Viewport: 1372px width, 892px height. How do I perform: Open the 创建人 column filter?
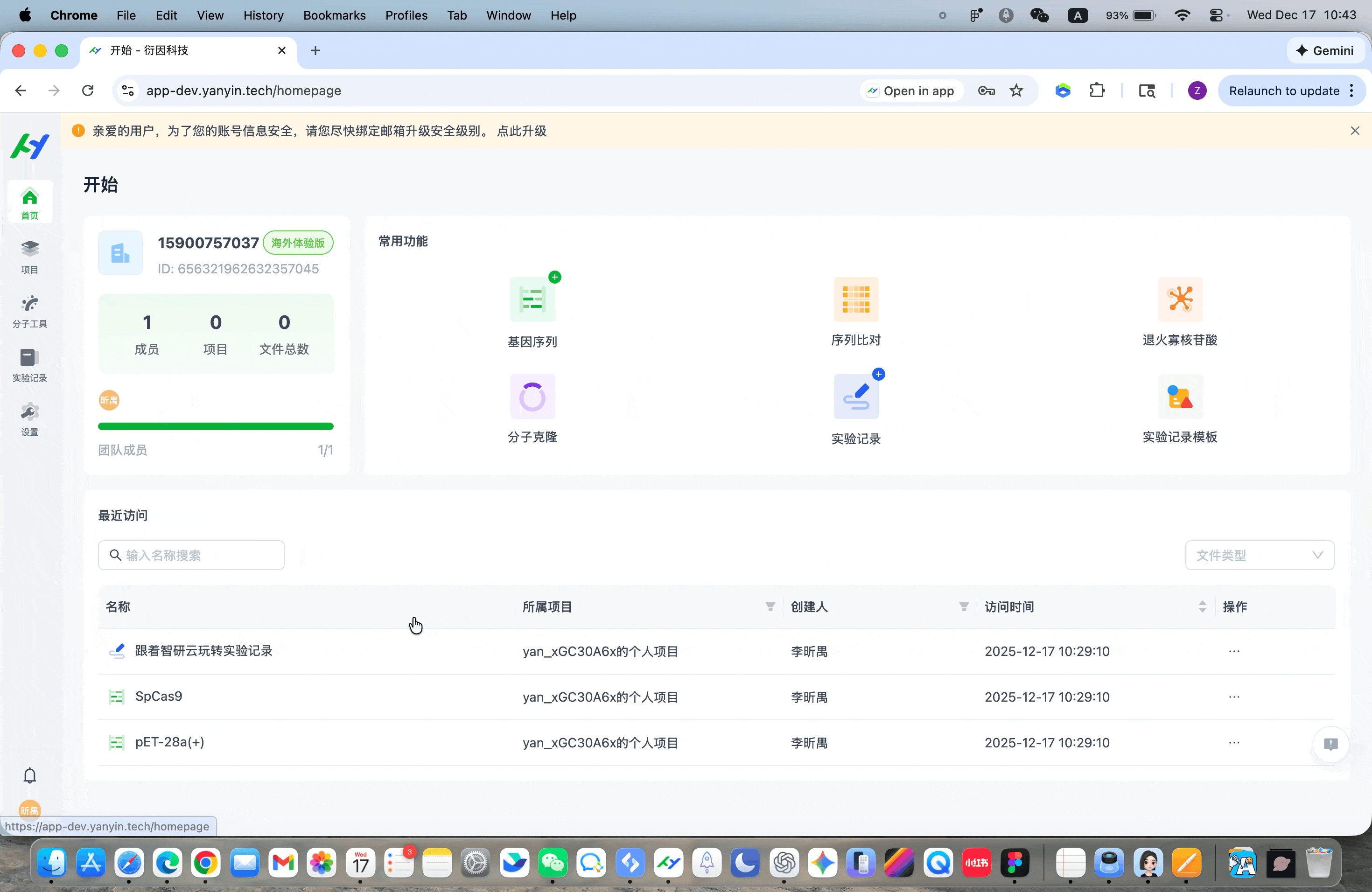[963, 606]
